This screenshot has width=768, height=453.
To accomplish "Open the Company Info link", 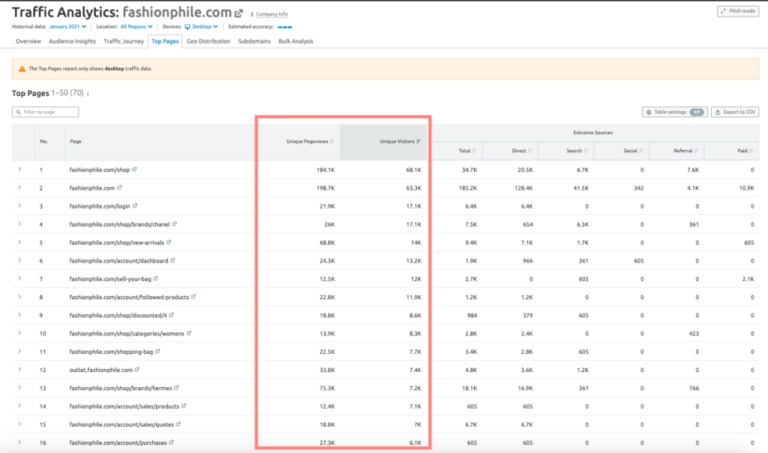I will click(x=272, y=14).
